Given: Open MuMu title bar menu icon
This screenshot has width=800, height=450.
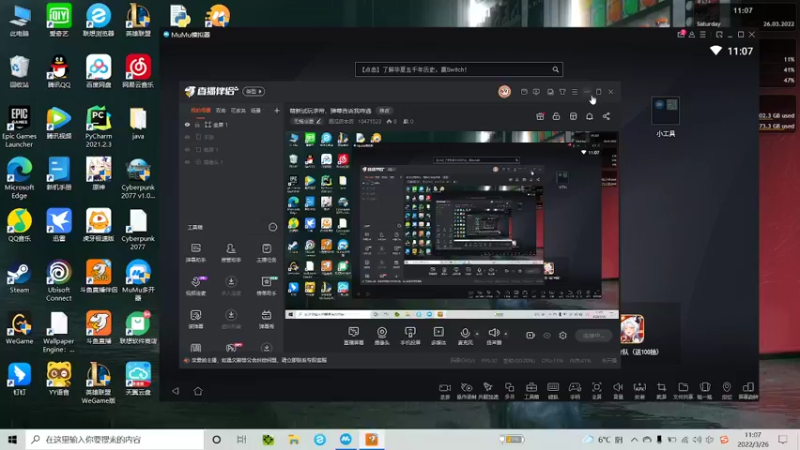Looking at the screenshot, I should pyautogui.click(x=703, y=35).
